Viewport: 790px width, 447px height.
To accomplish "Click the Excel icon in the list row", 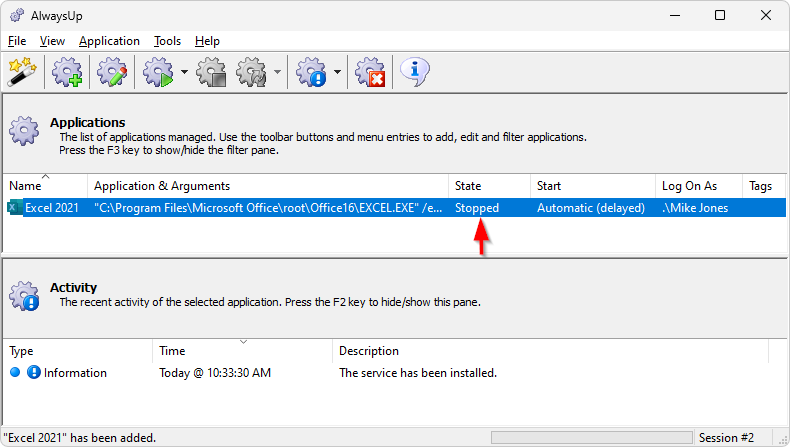I will (x=14, y=208).
